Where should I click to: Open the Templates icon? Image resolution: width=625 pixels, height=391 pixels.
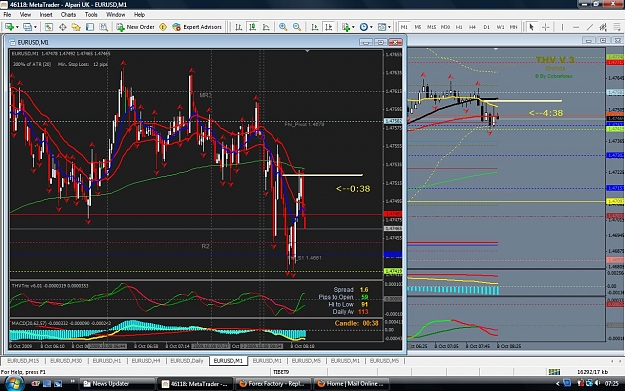(x=381, y=27)
